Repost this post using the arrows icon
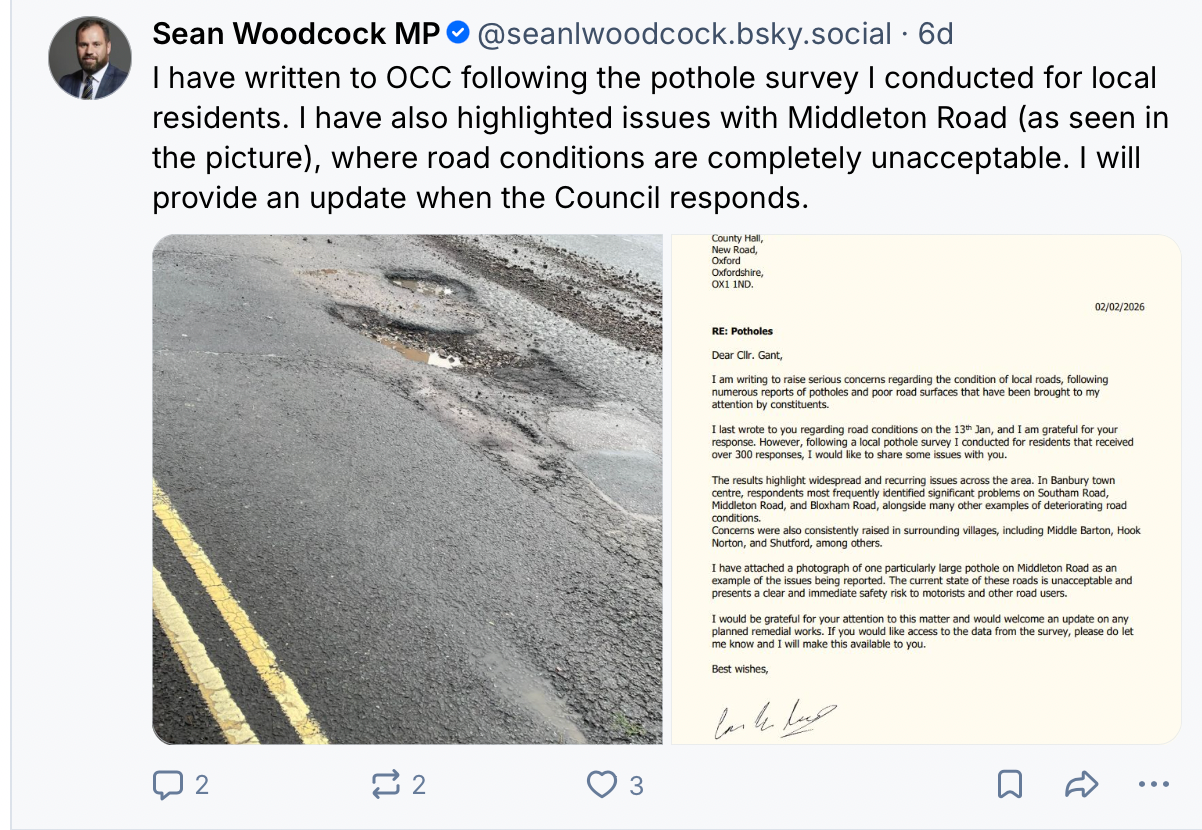This screenshot has height=830, width=1202. pos(385,785)
